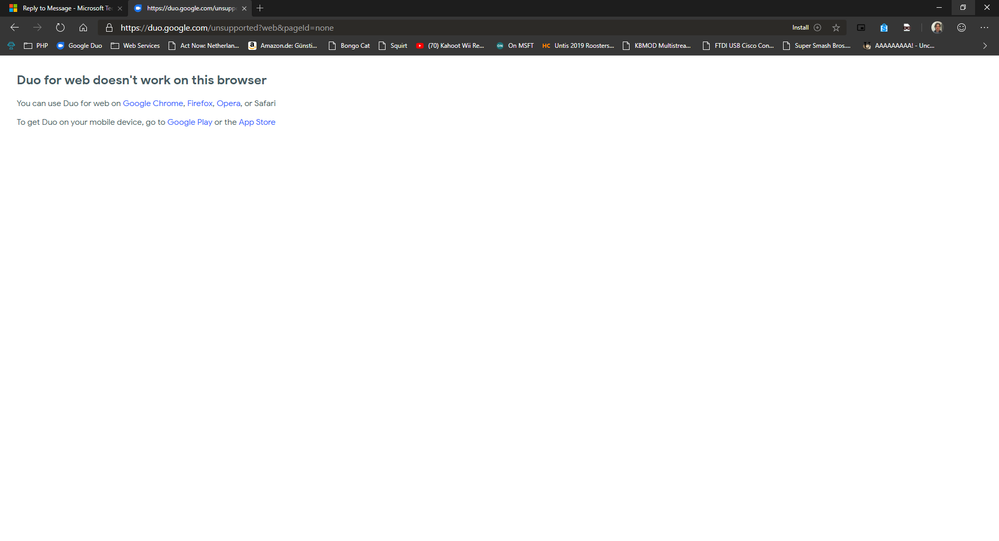Click the forward navigation arrow

click(x=38, y=27)
